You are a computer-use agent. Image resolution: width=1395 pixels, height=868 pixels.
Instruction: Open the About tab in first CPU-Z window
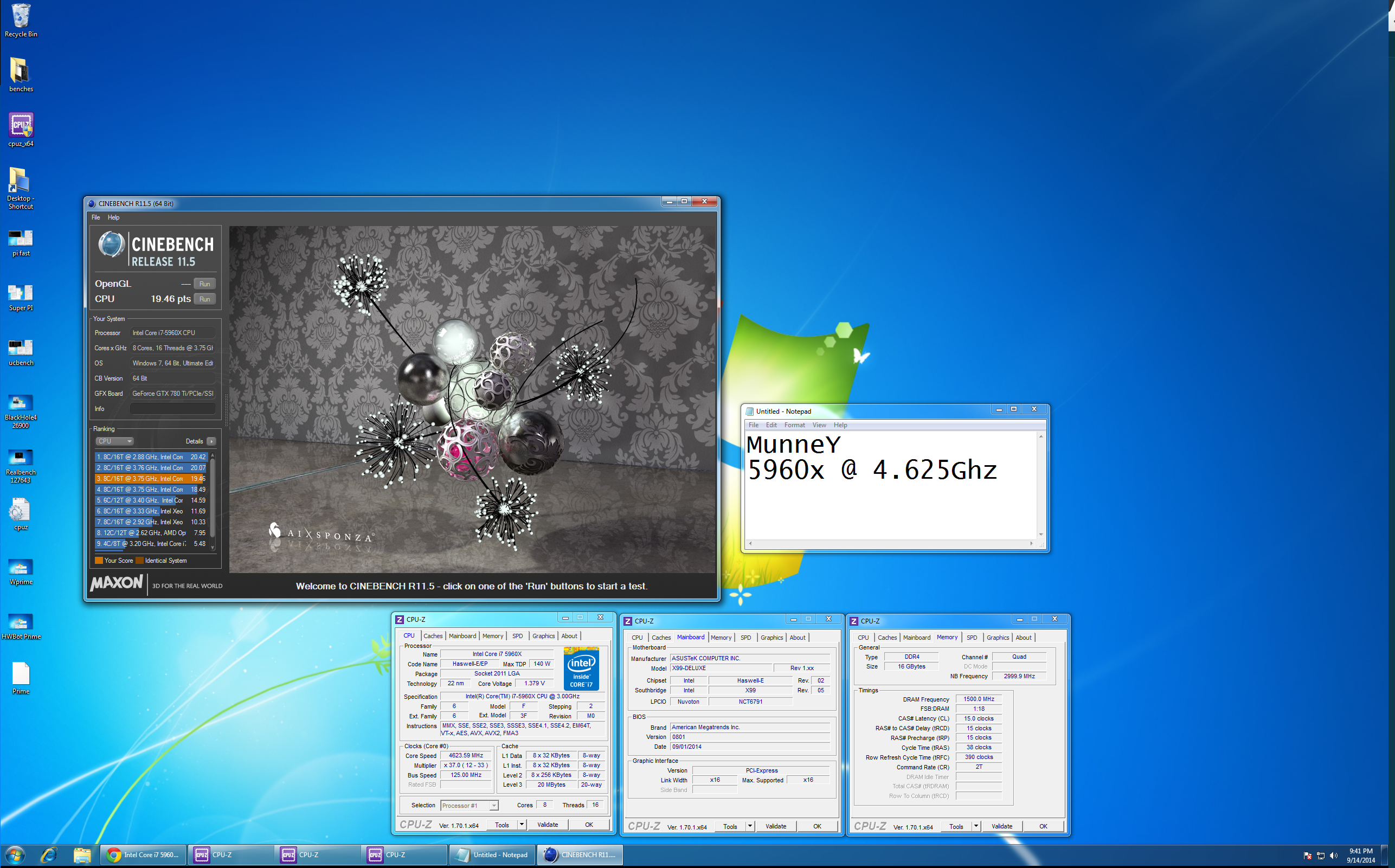pos(569,636)
